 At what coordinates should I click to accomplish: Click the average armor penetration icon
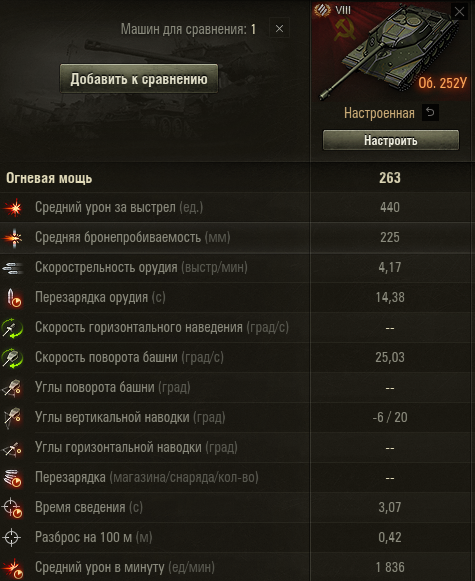[13, 238]
